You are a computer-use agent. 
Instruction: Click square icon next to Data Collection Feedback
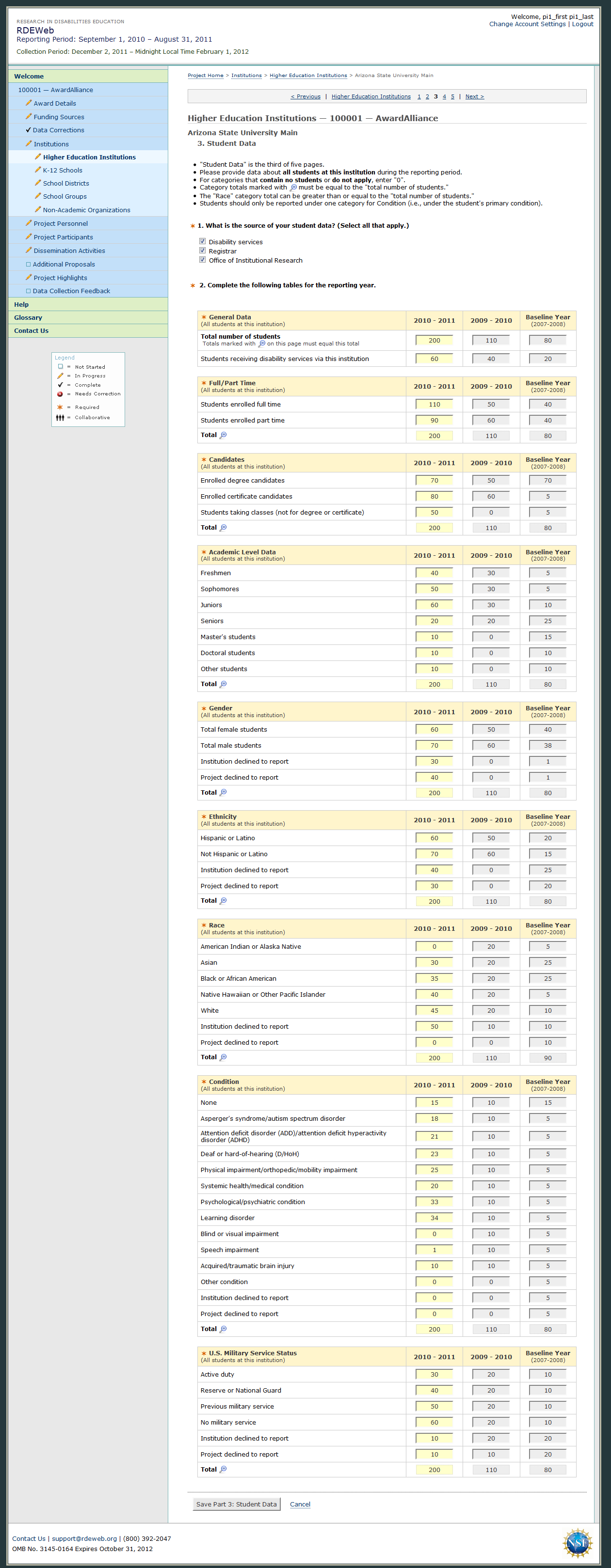pyautogui.click(x=28, y=291)
